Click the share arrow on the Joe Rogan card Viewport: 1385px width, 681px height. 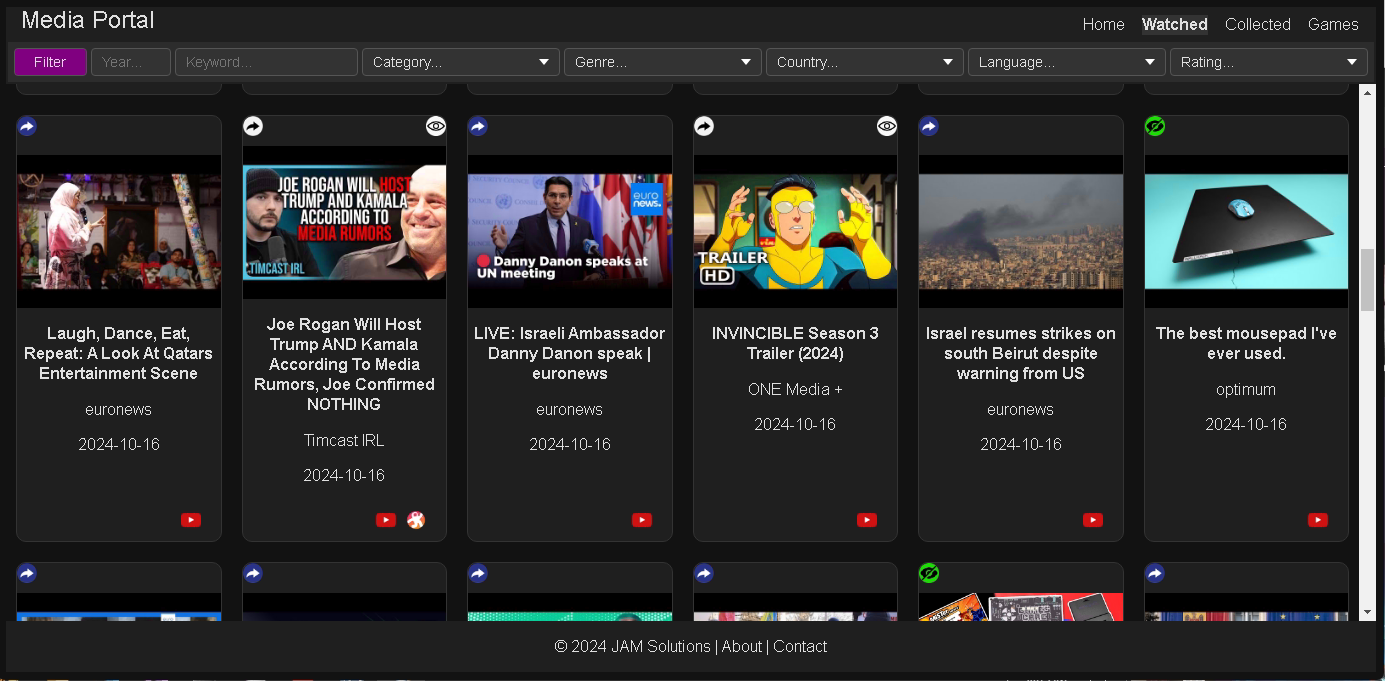[x=253, y=126]
